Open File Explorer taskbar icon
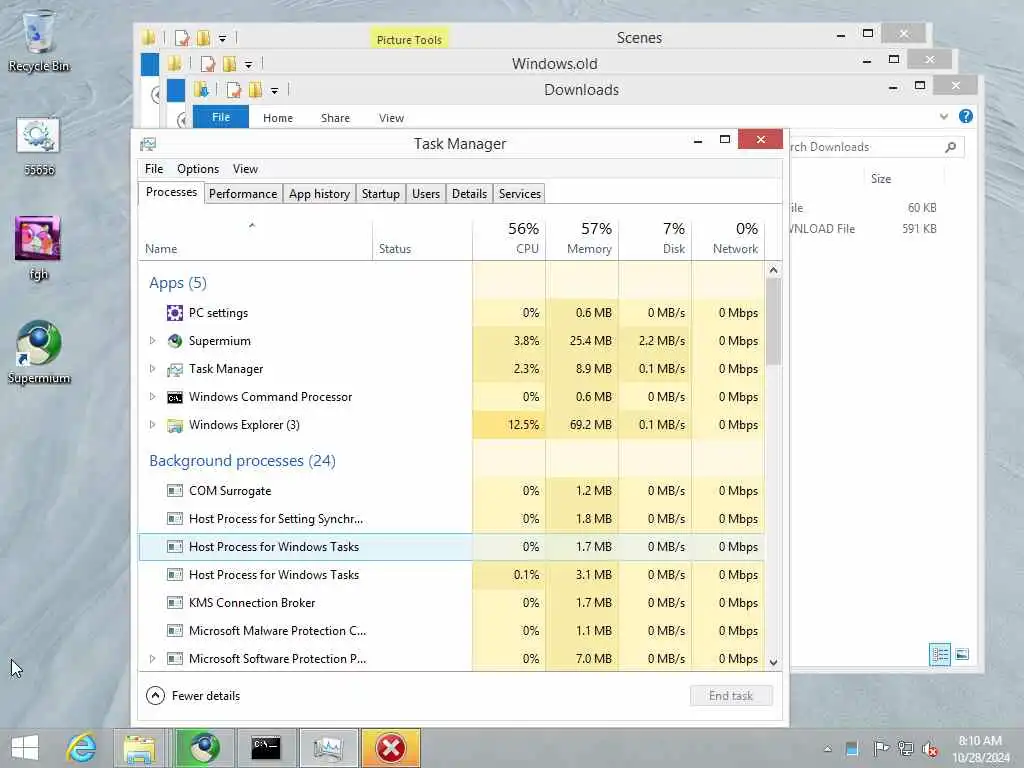 click(x=139, y=748)
